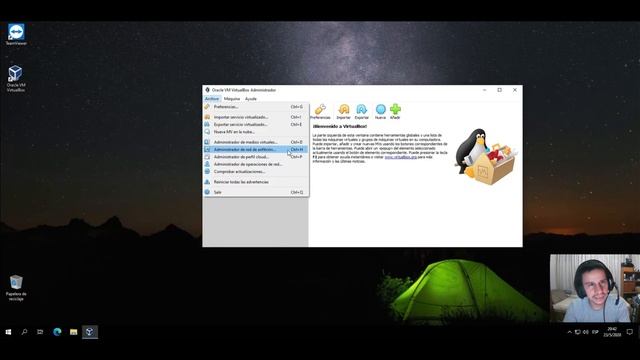The image size is (640, 360).
Task: Follow the www.virtualbox.org link
Action: (400, 157)
